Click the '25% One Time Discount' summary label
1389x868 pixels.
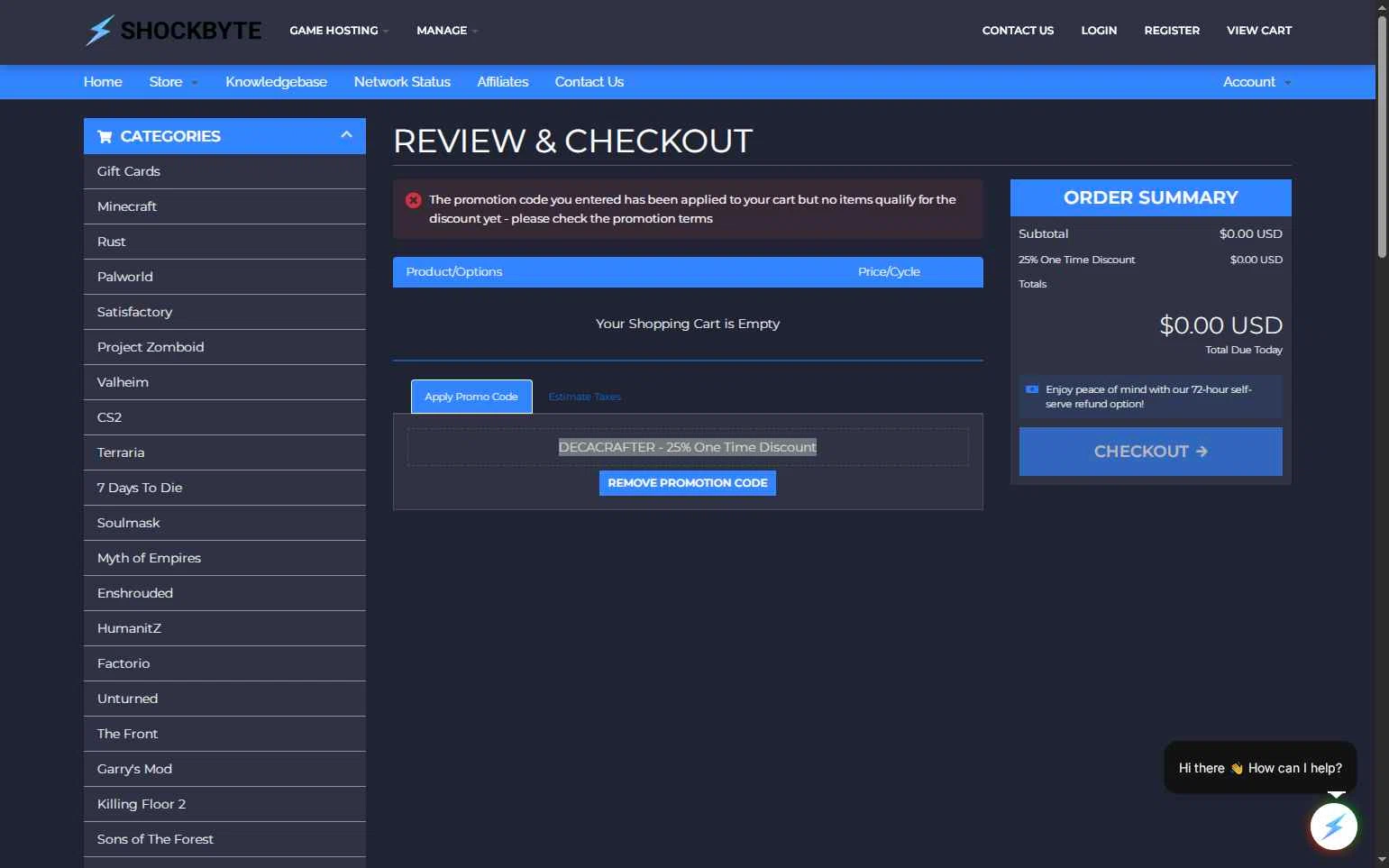coord(1076,260)
